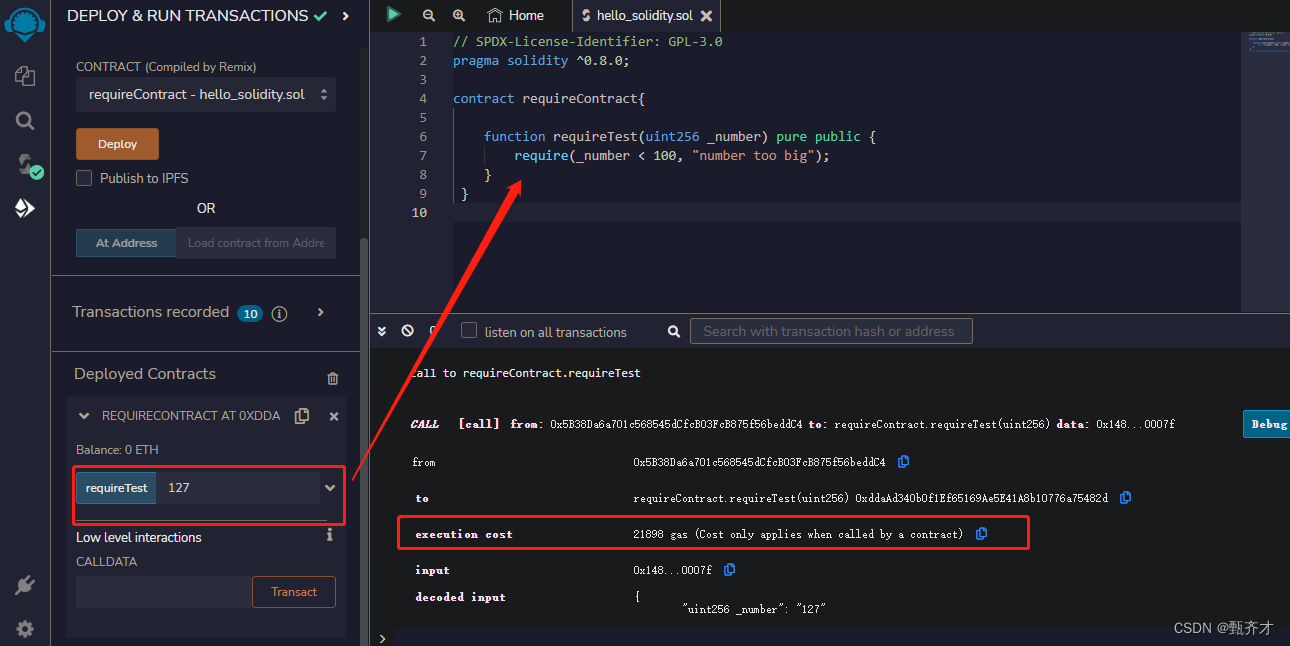Click the Transact button
The height and width of the screenshot is (646, 1290).
point(294,592)
